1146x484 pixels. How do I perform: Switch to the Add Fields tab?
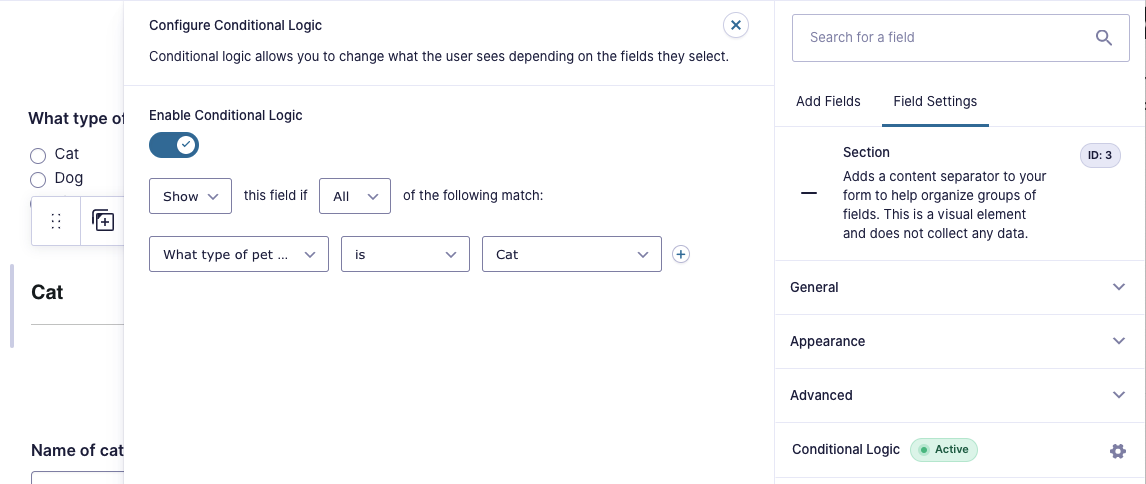828,102
